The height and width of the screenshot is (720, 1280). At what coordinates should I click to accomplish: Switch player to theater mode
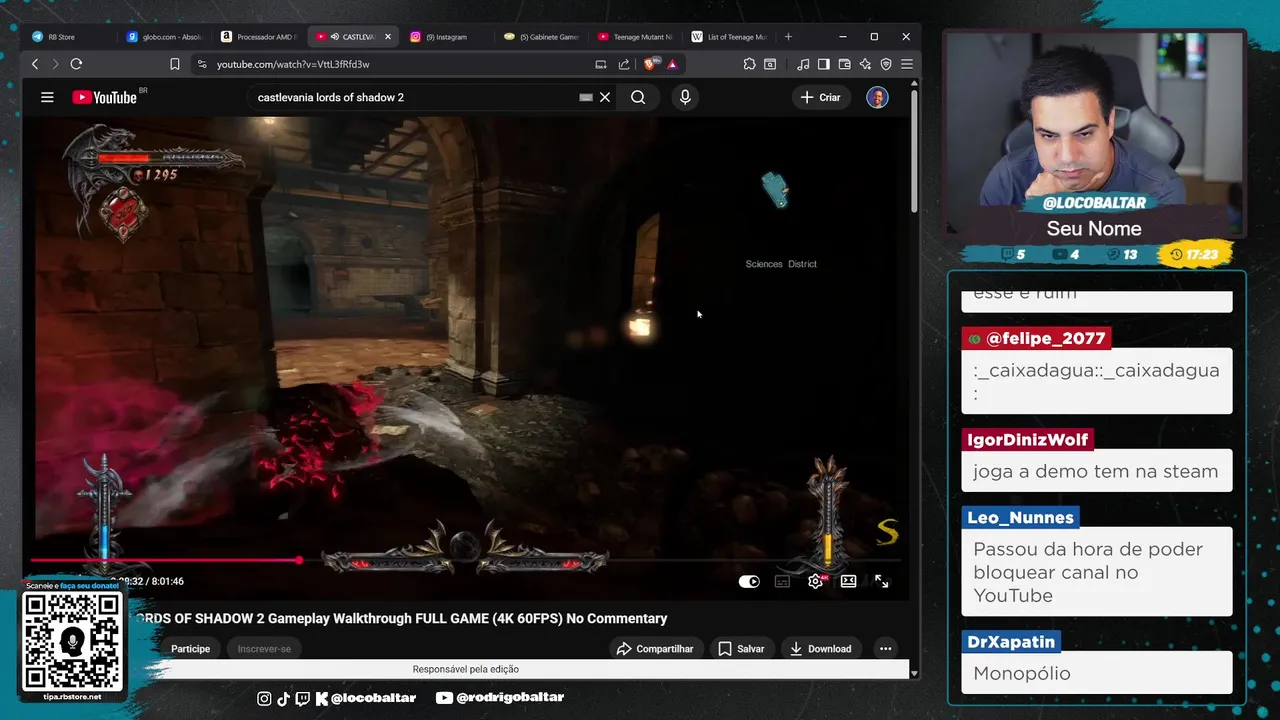848,581
